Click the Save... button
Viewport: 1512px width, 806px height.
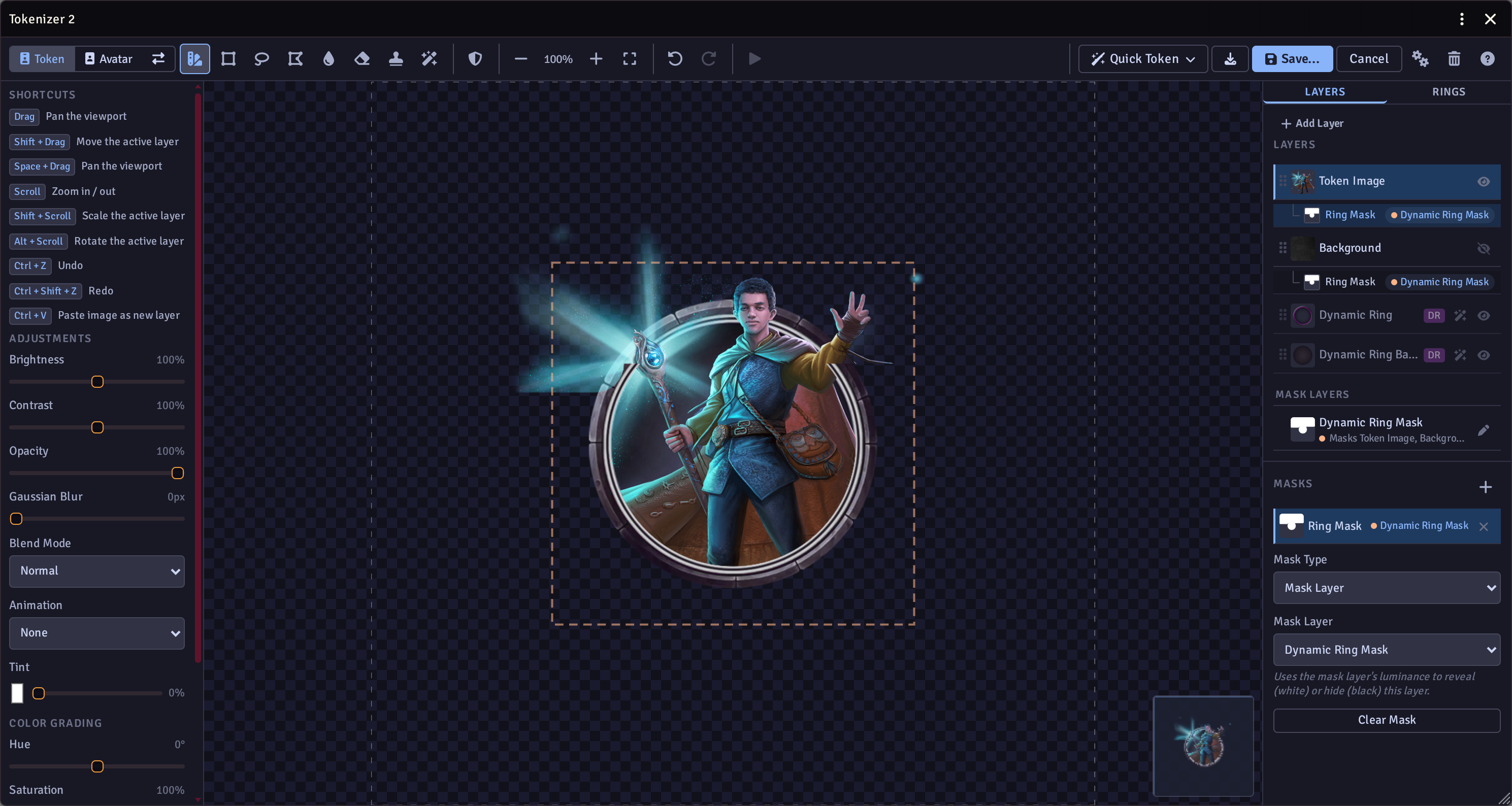click(x=1292, y=59)
